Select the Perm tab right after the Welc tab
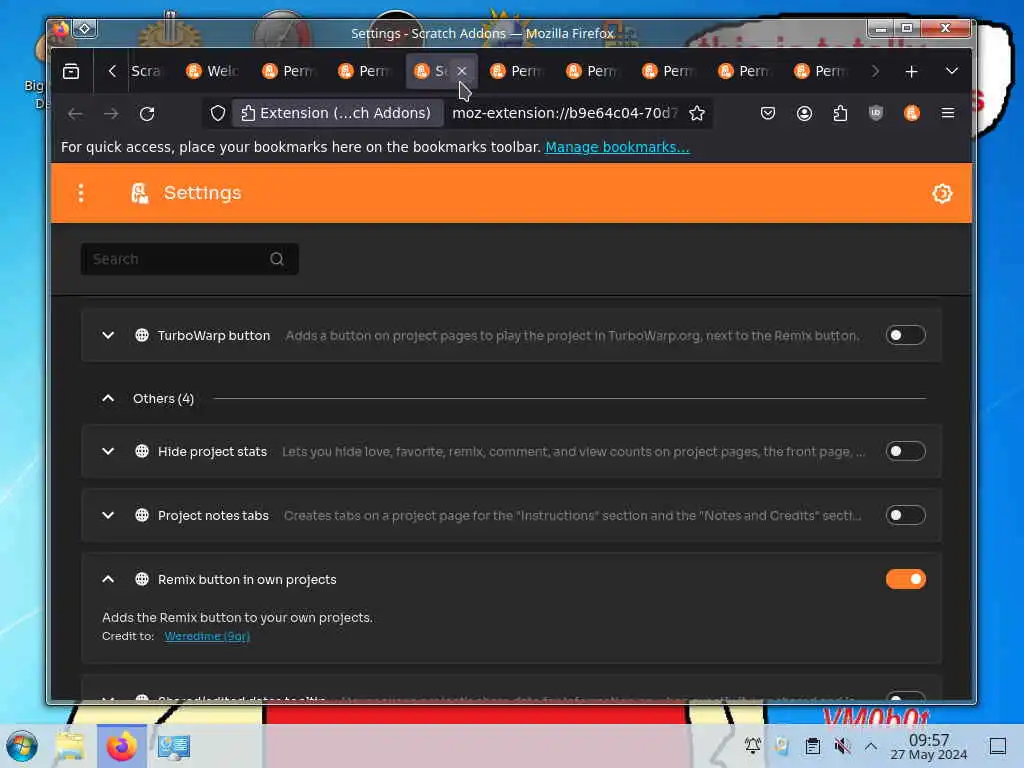 pos(289,71)
